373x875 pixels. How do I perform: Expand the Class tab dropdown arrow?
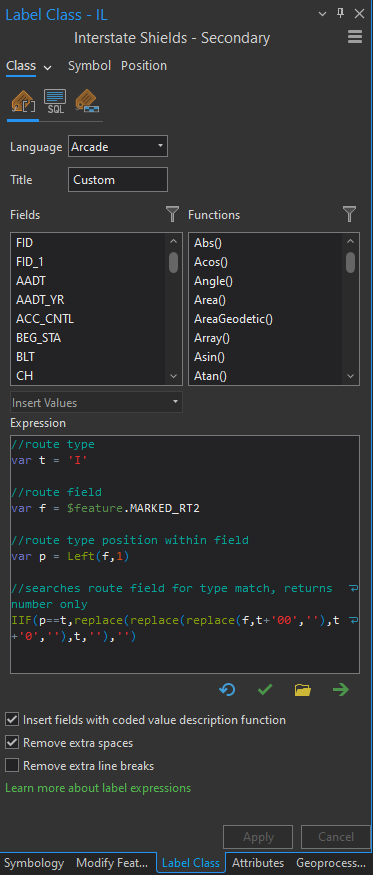pyautogui.click(x=47, y=68)
